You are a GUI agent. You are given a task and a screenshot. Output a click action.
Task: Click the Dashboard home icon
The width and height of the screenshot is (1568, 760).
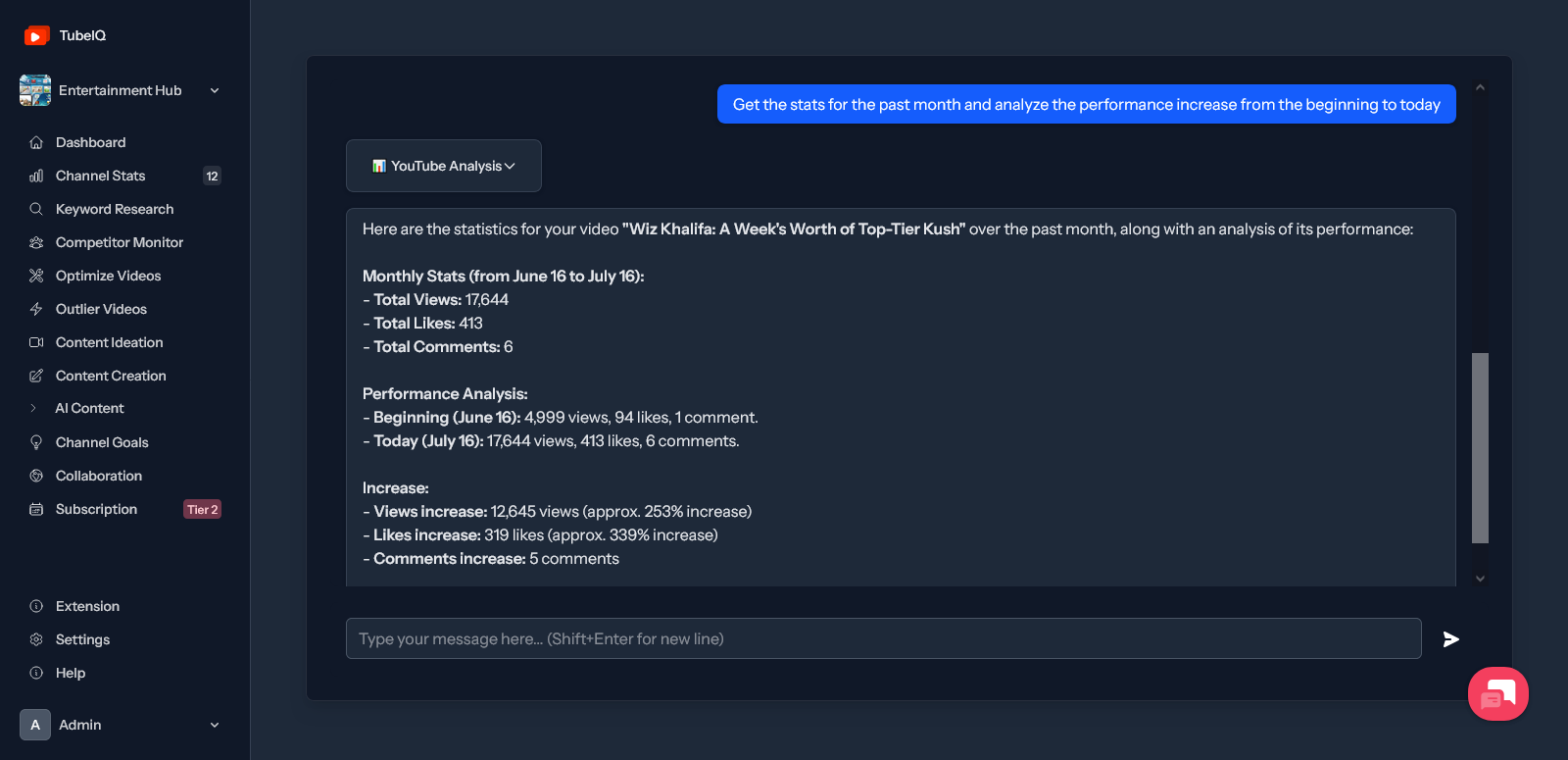[x=36, y=142]
